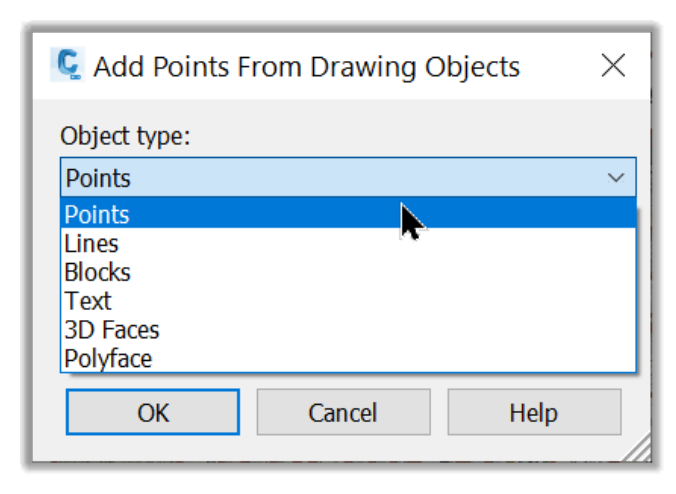676x494 pixels.
Task: Click the dialog title text
Action: point(307,67)
